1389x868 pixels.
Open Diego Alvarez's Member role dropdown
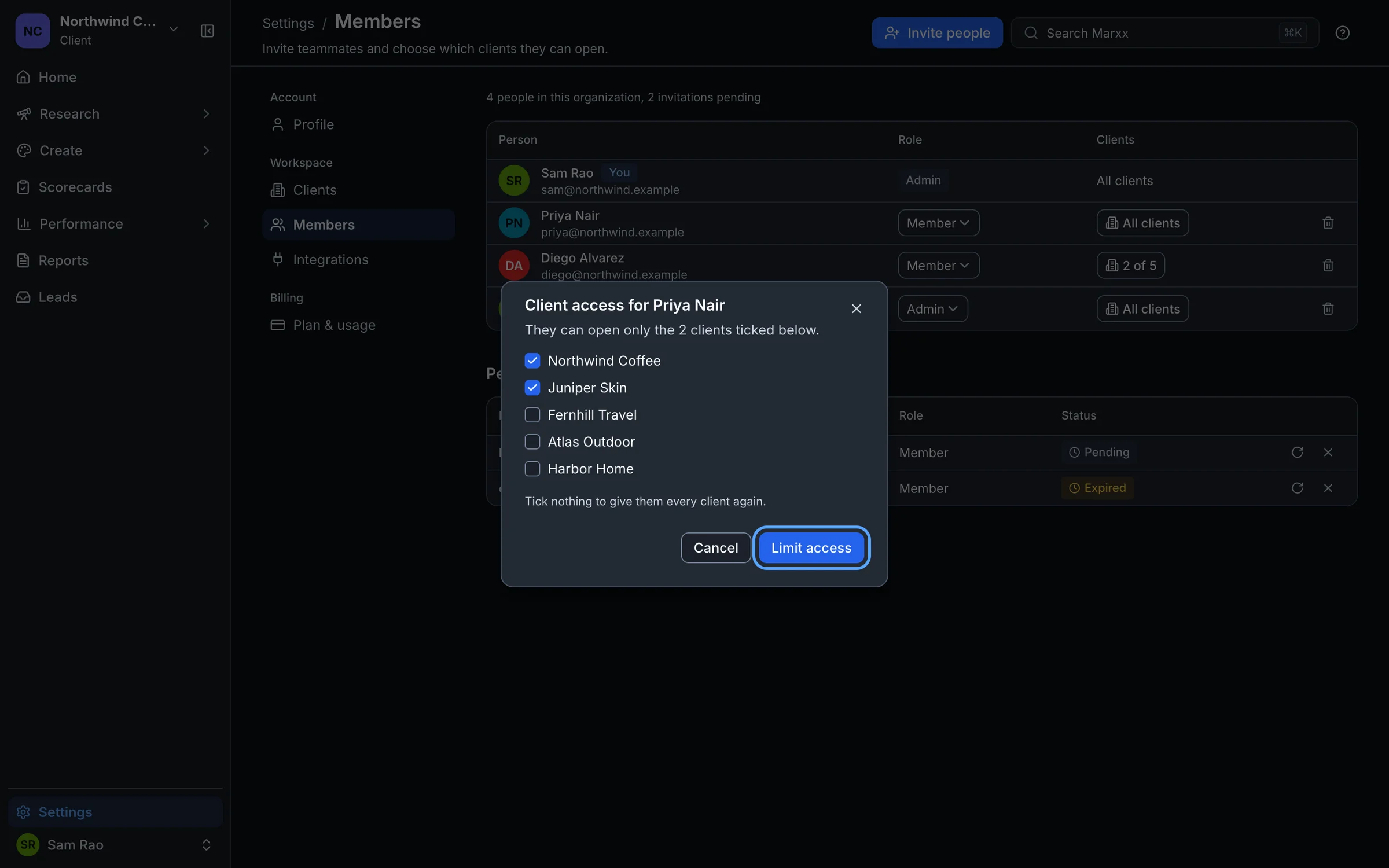(x=938, y=265)
